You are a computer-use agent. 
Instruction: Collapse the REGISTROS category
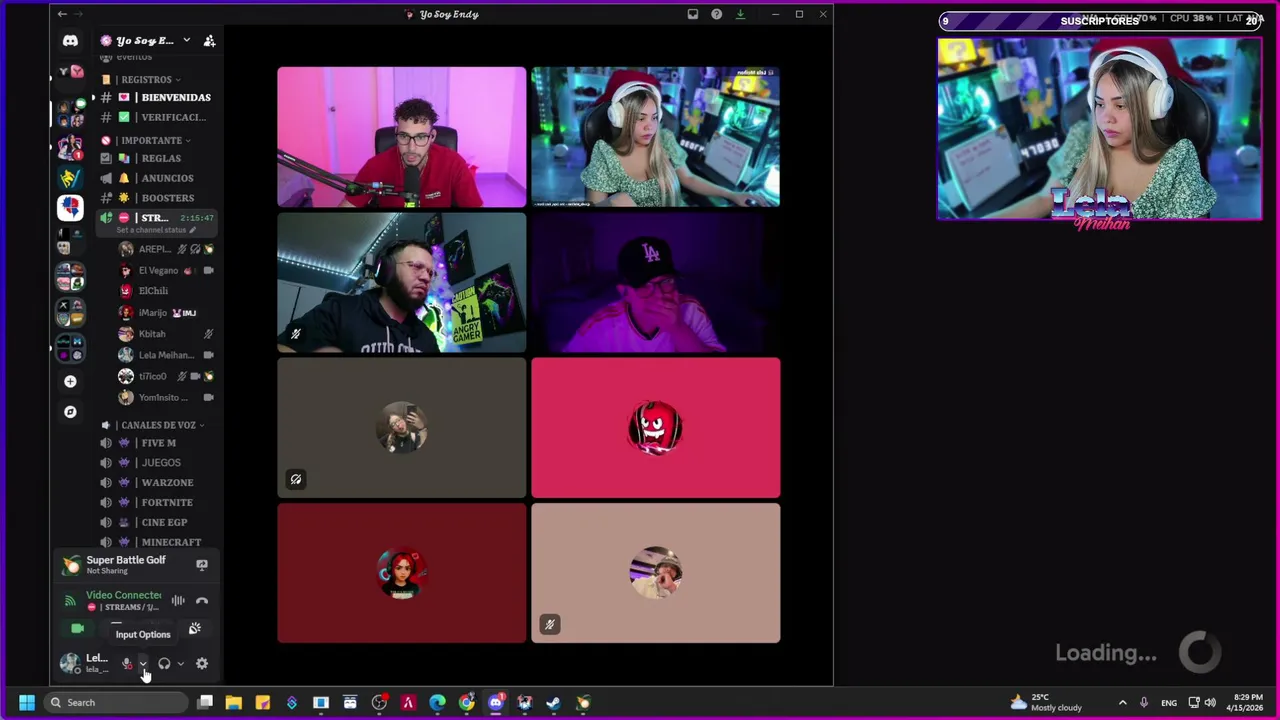click(148, 79)
